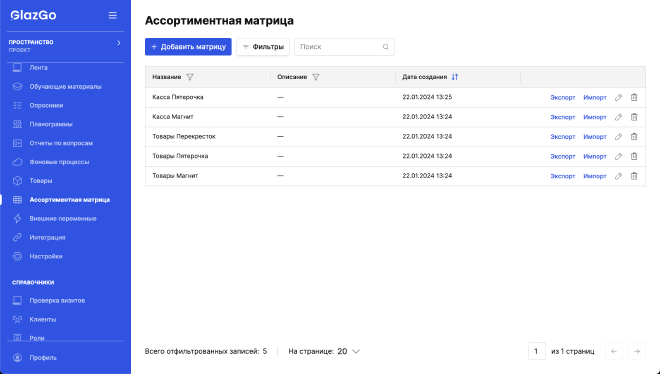The image size is (660, 374).
Task: Filter by the Описание column funnel
Action: pyautogui.click(x=316, y=77)
